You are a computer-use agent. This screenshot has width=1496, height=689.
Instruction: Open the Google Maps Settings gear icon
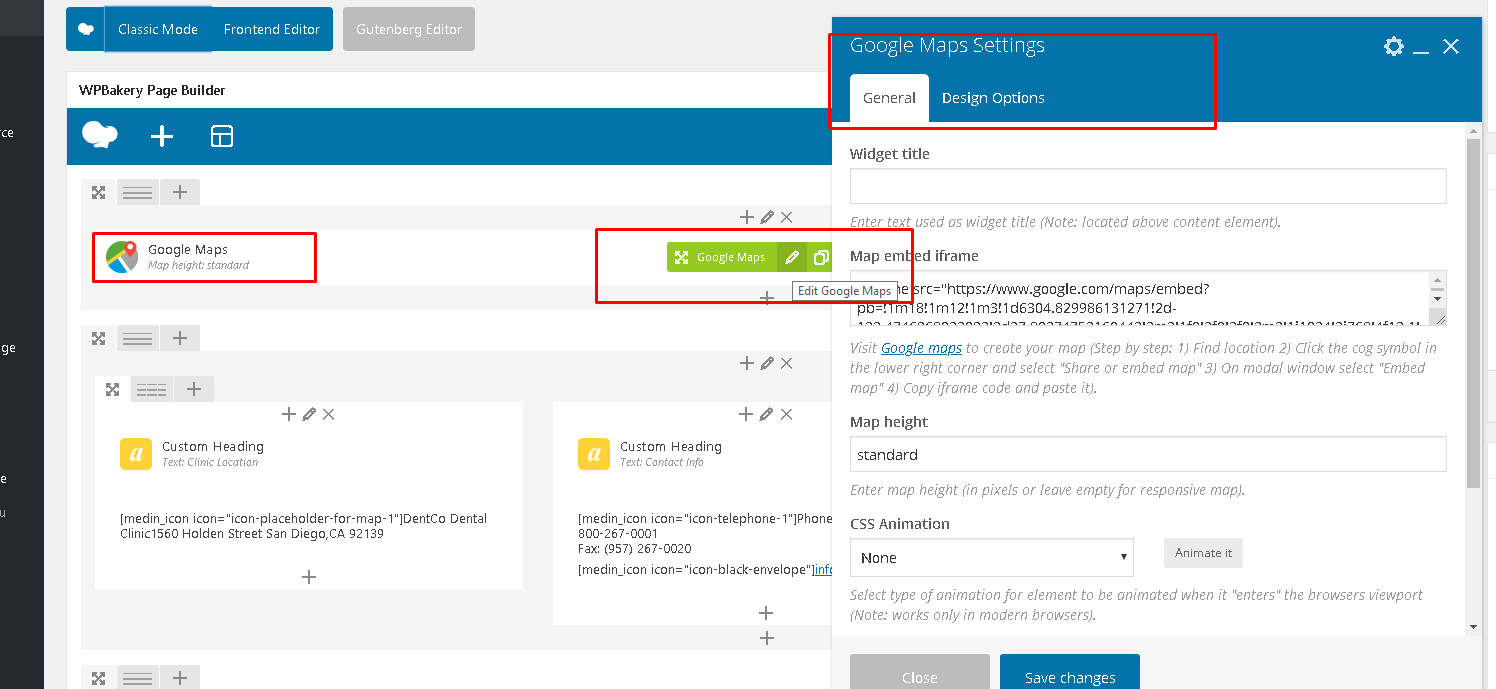coord(1393,46)
